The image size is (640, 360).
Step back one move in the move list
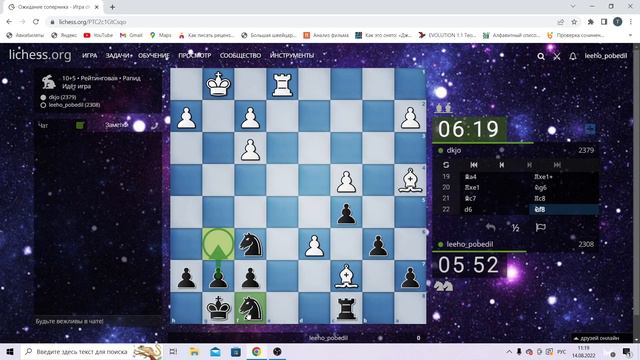point(502,165)
